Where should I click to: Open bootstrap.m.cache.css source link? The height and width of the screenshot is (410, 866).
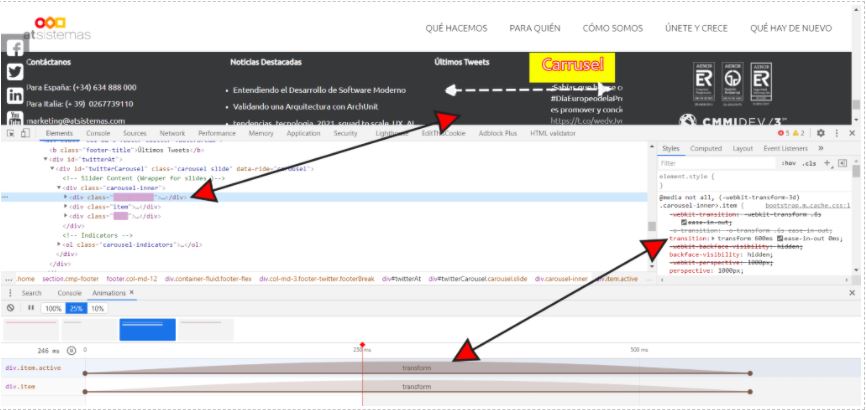(x=808, y=205)
